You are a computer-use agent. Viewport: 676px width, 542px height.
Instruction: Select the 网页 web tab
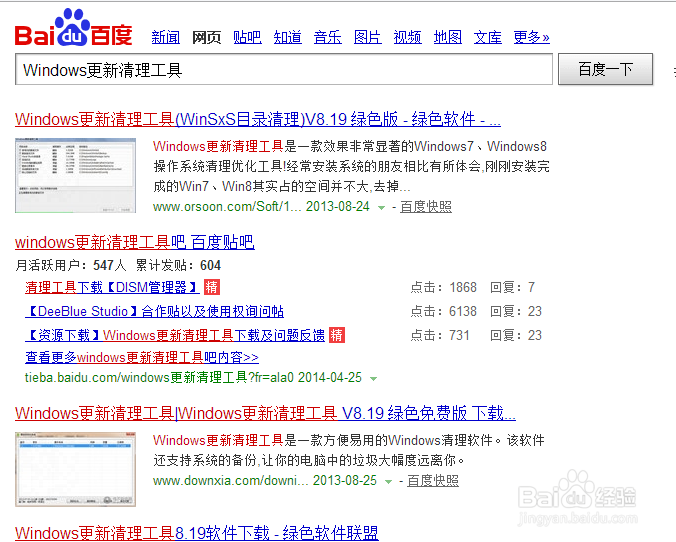click(207, 38)
